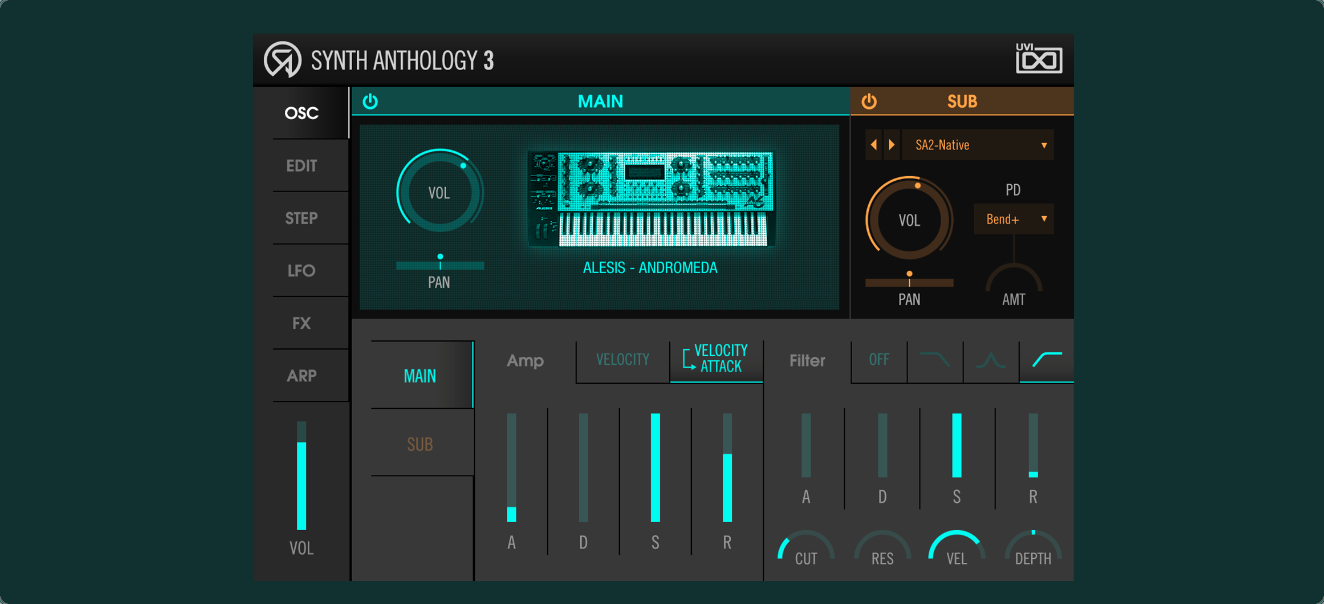Viewport: 1324px width, 604px height.
Task: Set the Filter release R slider
Action: click(x=1033, y=446)
